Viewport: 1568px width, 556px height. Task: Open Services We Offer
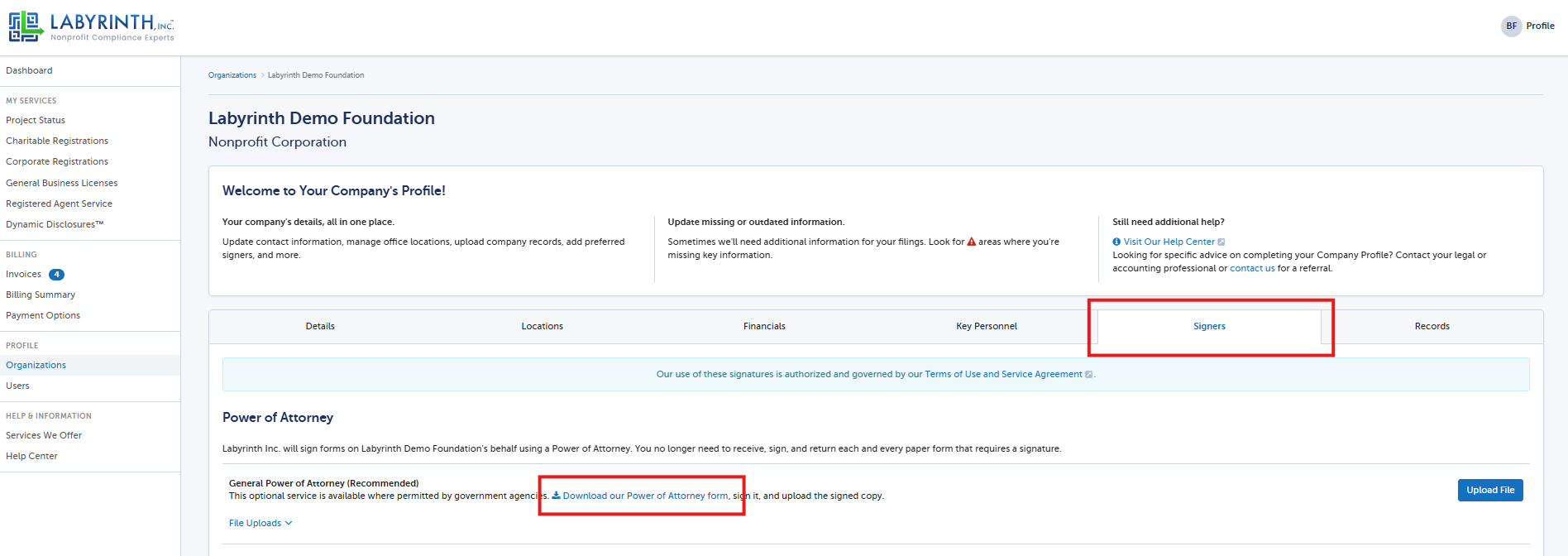[44, 435]
